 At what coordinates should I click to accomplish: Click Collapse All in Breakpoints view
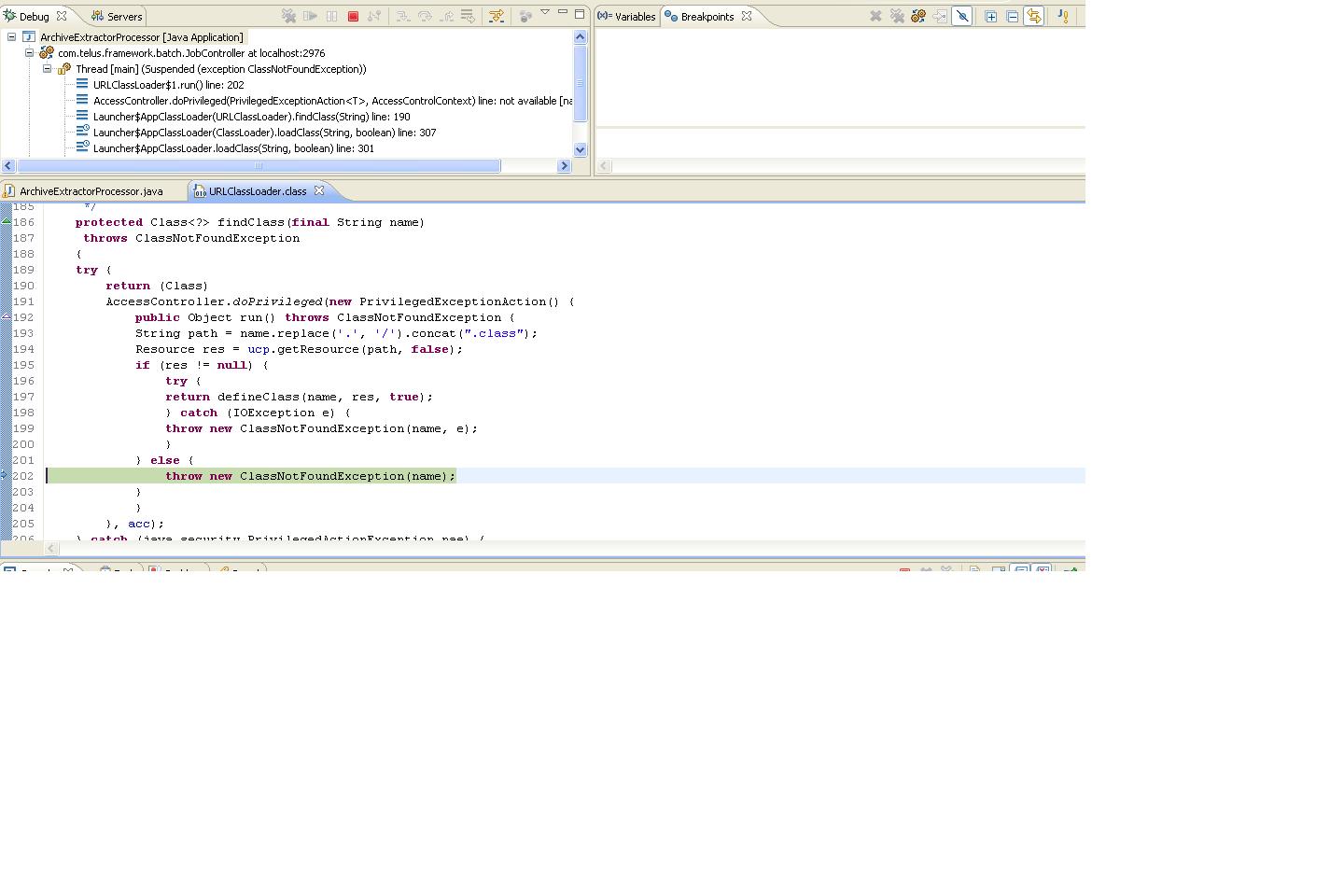(1012, 16)
